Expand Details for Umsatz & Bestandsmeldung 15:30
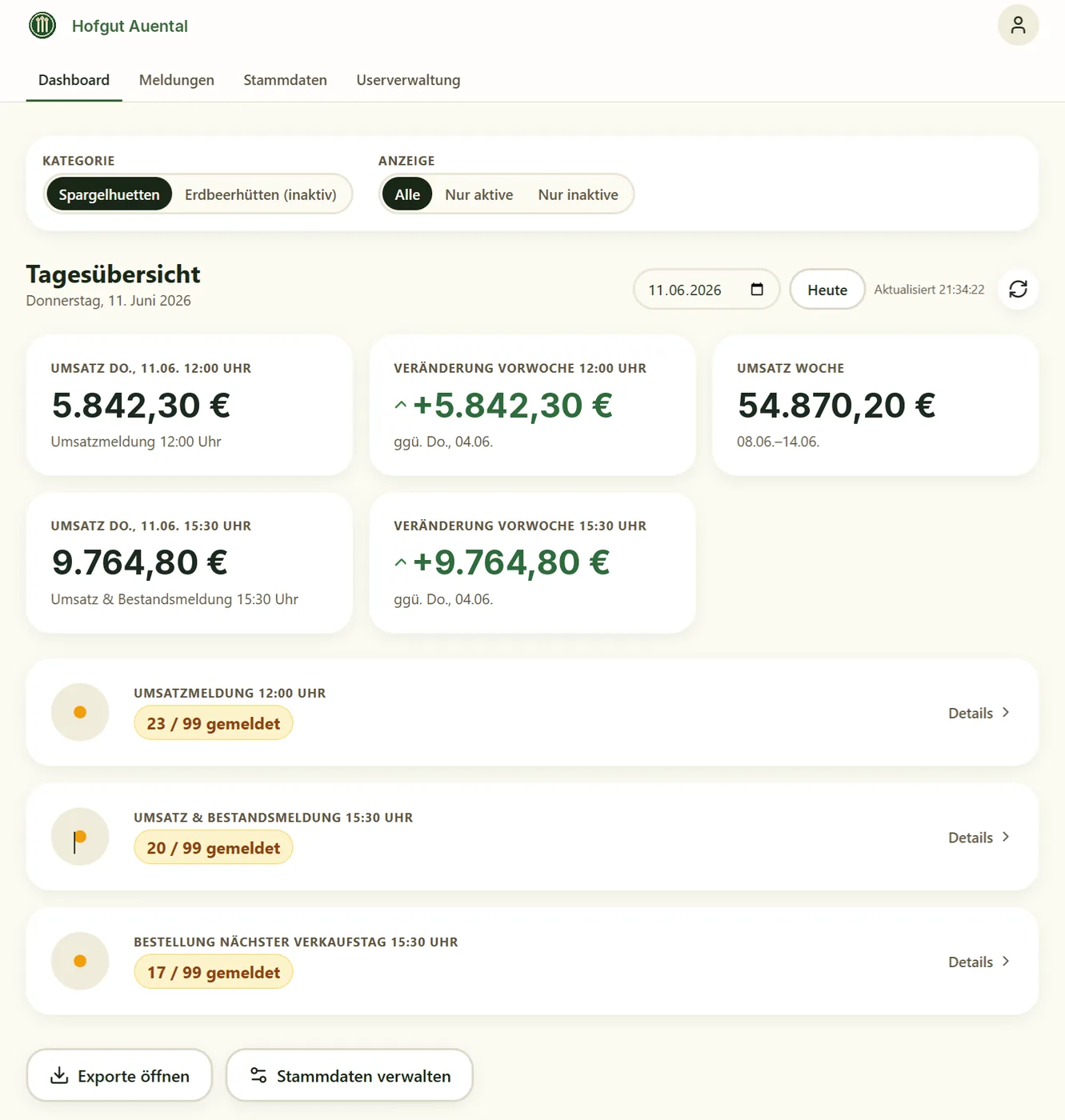 (979, 838)
